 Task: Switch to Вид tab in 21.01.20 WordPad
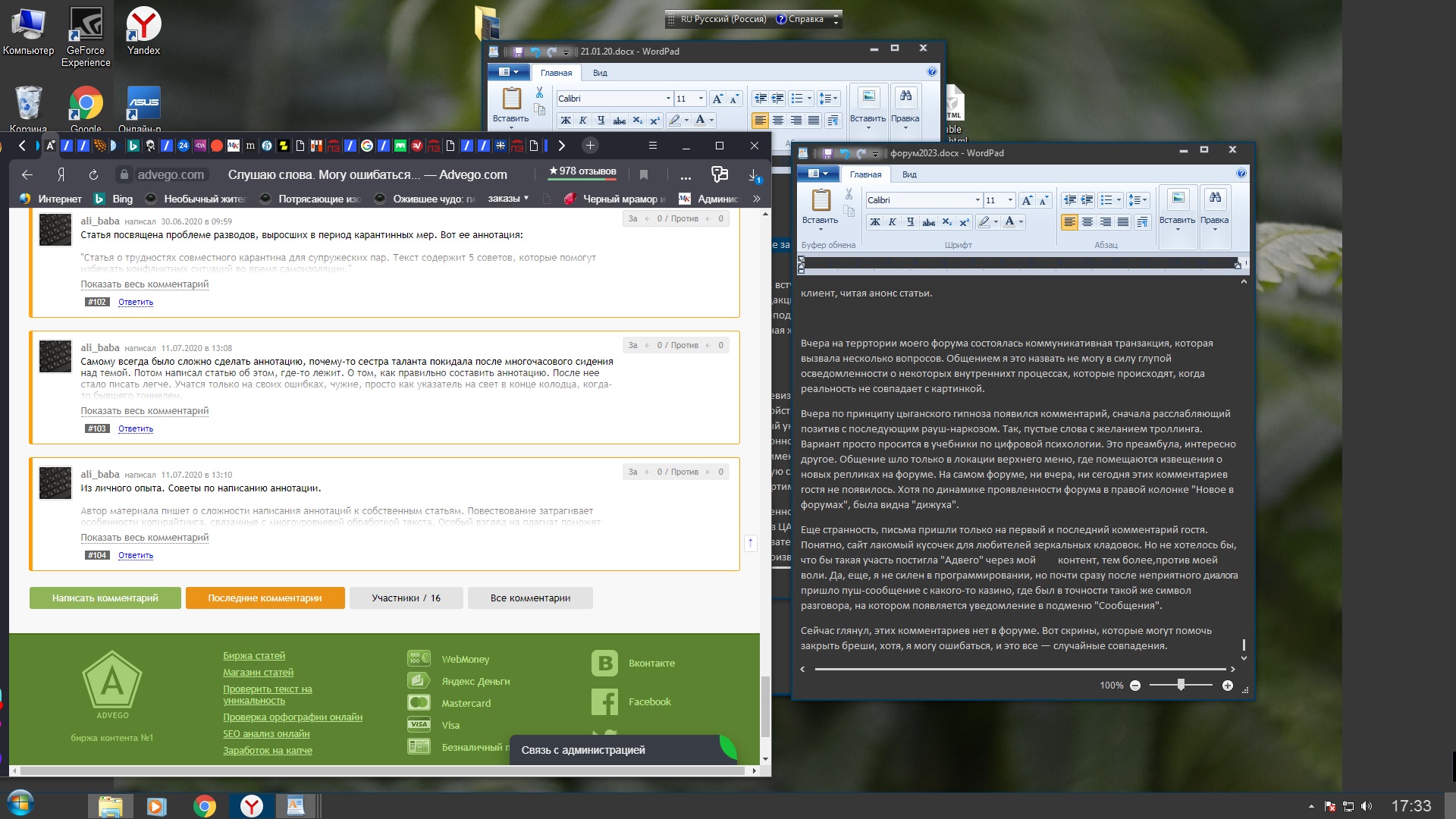point(600,73)
